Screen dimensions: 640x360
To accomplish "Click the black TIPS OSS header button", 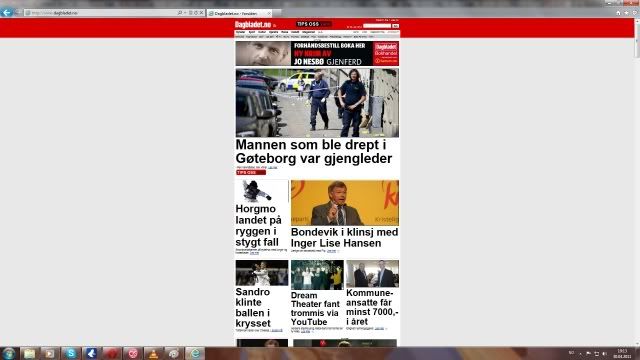I will (x=313, y=24).
